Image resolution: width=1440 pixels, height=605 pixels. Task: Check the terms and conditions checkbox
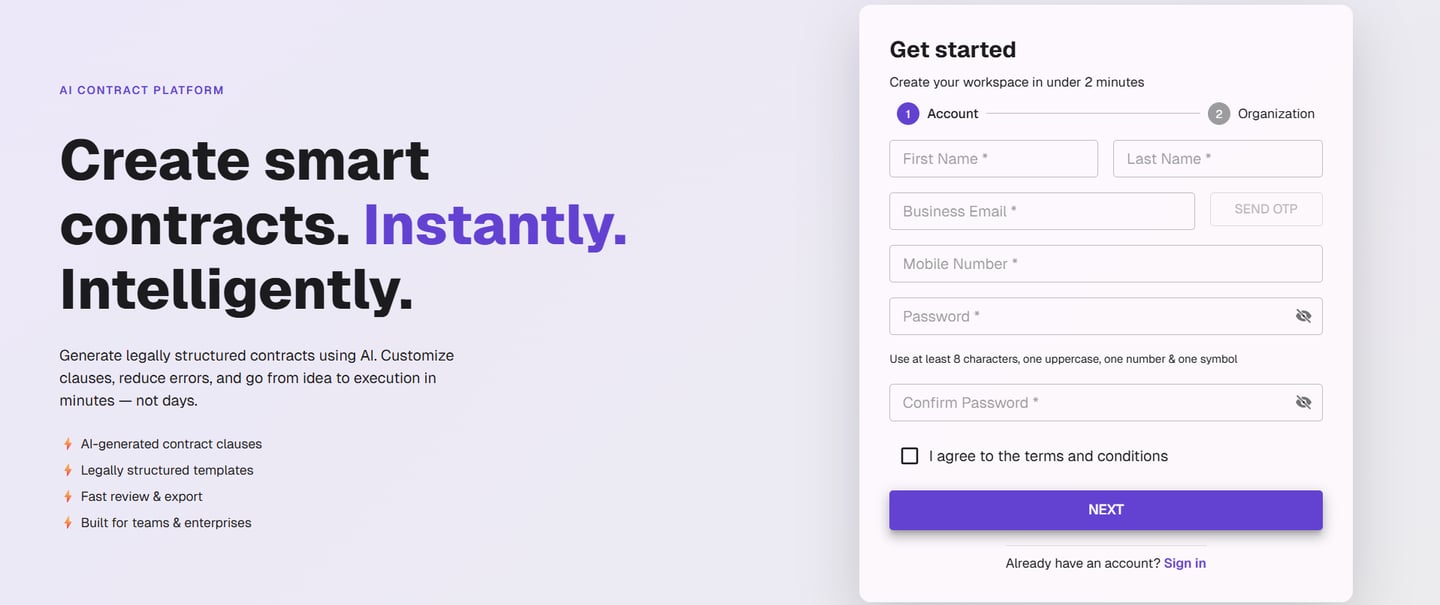[x=909, y=456]
